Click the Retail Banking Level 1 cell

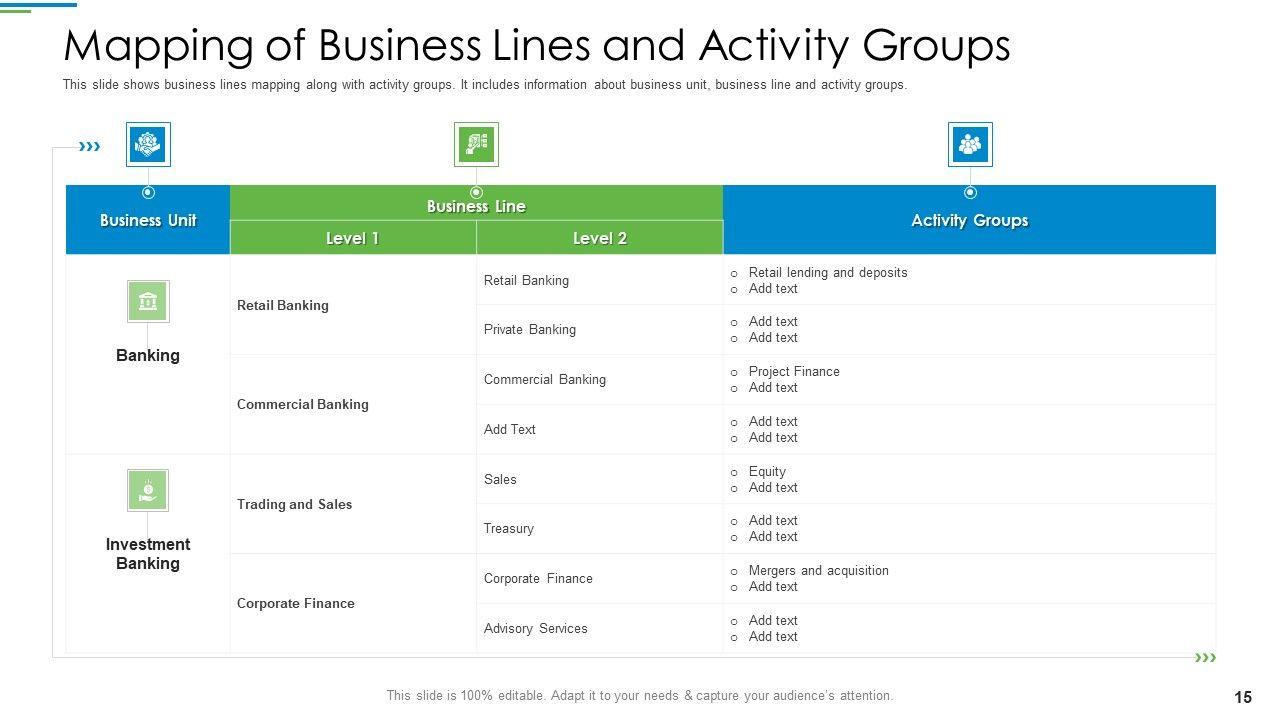click(283, 305)
